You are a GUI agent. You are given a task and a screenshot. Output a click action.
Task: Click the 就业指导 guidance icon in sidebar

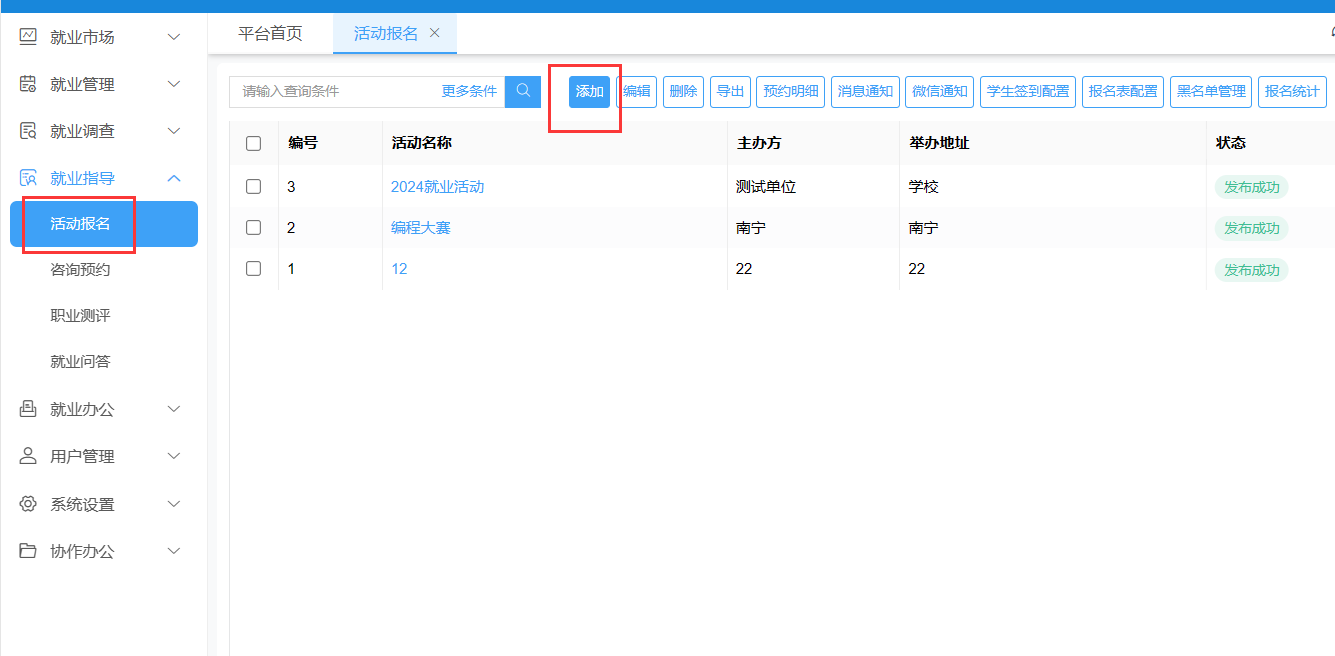pos(28,178)
